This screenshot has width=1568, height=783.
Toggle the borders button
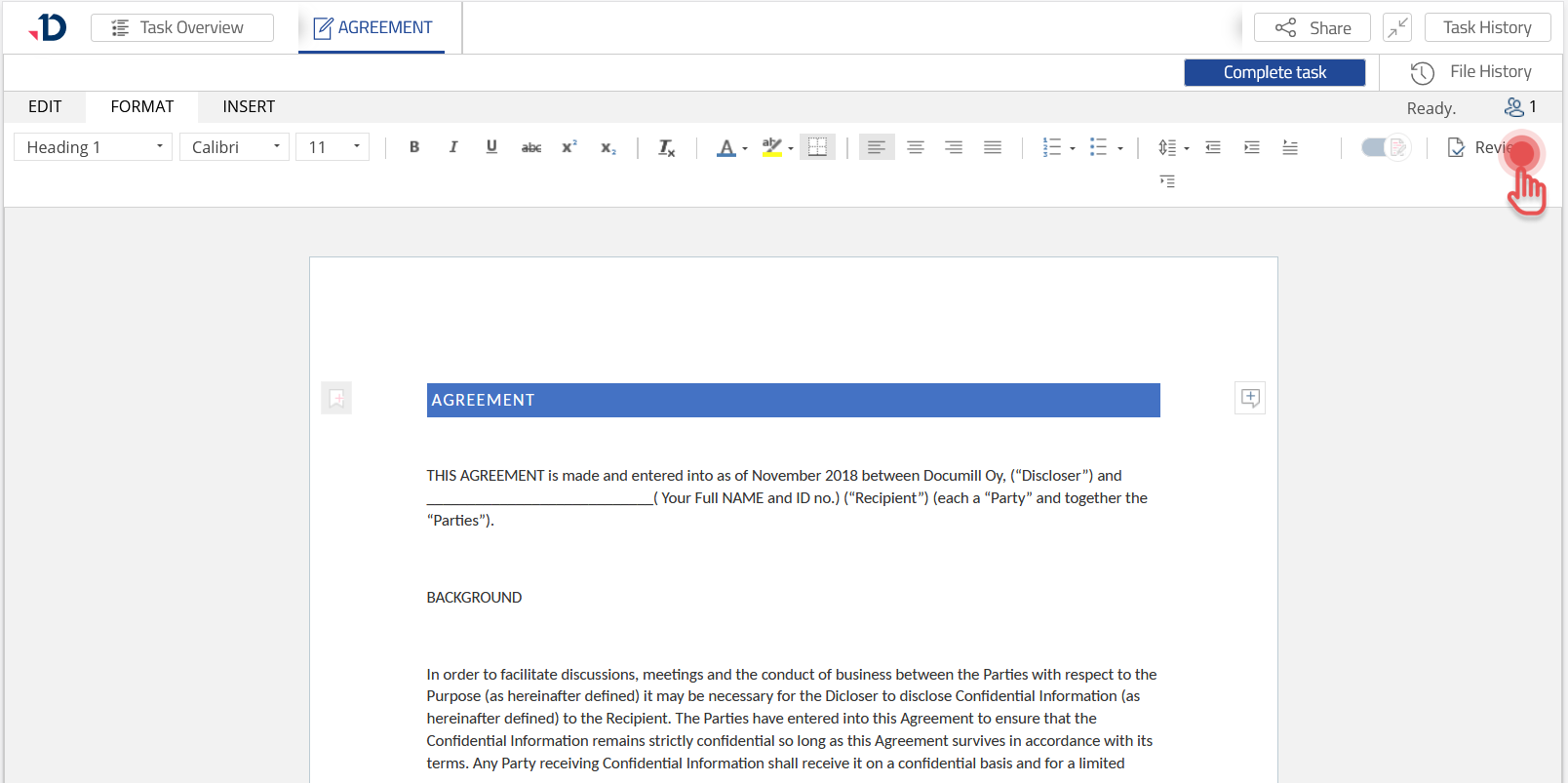click(817, 147)
